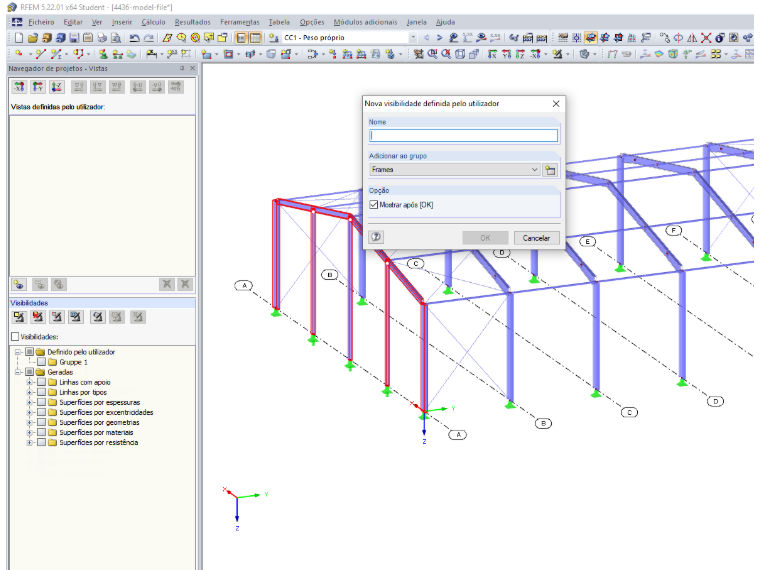Expand Superfícies por resistência node
760x570 pixels.
(30, 443)
